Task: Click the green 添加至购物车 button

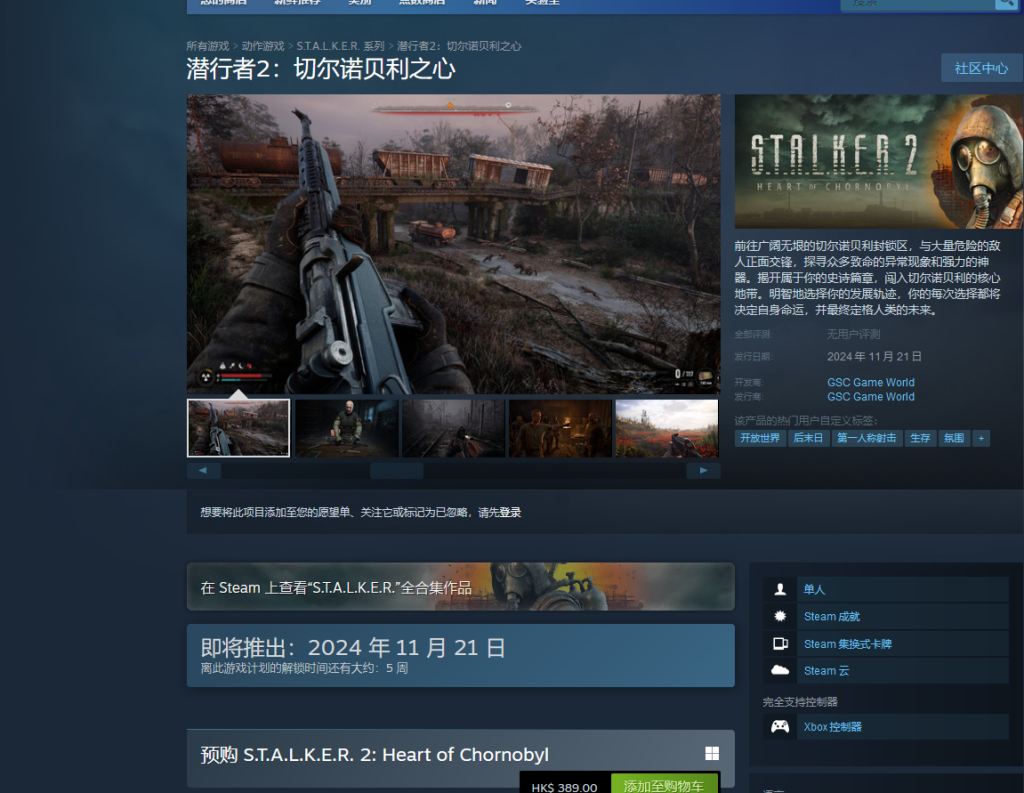Action: click(664, 785)
